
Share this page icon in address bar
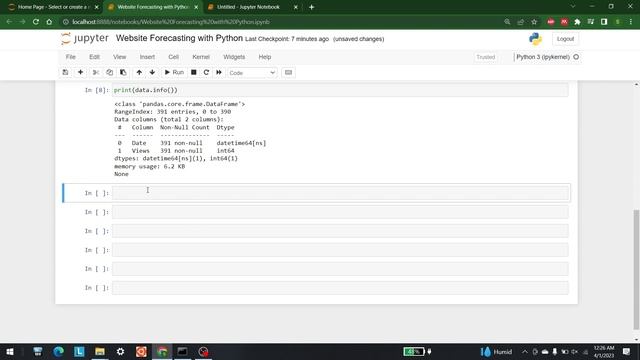click(521, 22)
